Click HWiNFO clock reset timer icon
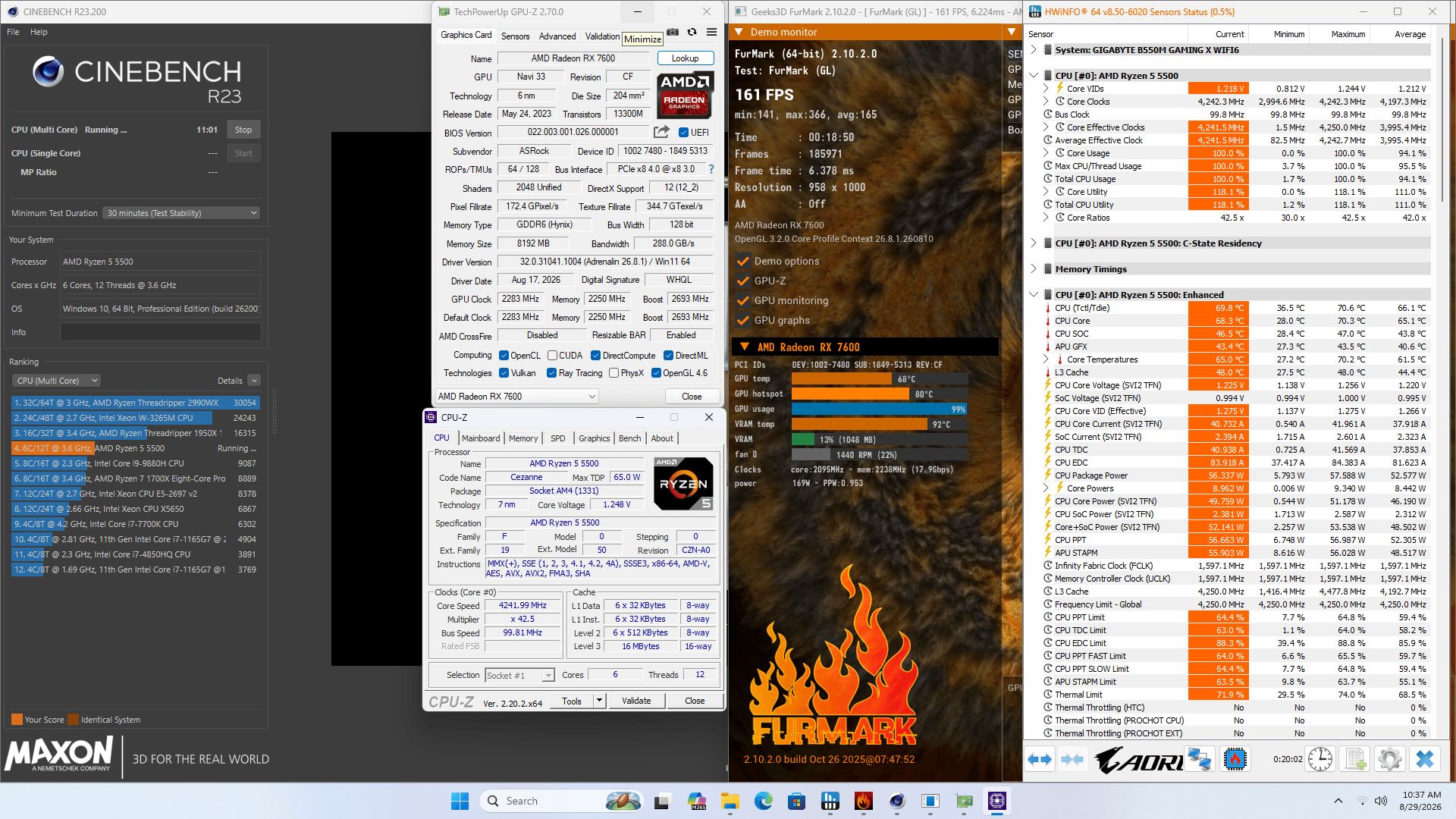Image resolution: width=1456 pixels, height=819 pixels. click(x=1320, y=759)
